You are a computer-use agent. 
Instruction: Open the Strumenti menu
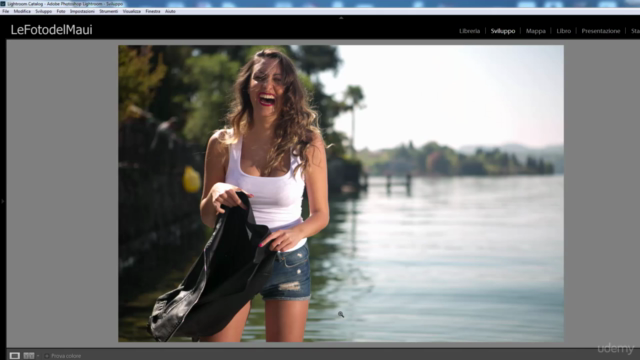(109, 11)
